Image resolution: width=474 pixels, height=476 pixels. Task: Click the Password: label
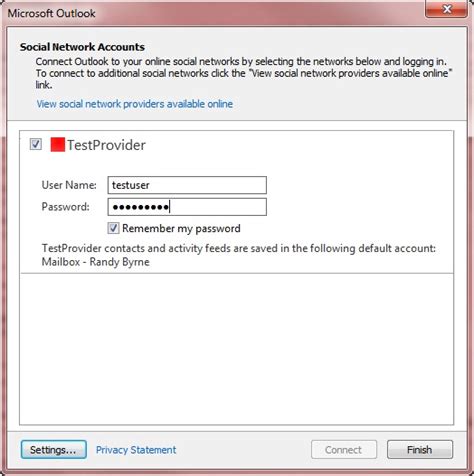(66, 207)
